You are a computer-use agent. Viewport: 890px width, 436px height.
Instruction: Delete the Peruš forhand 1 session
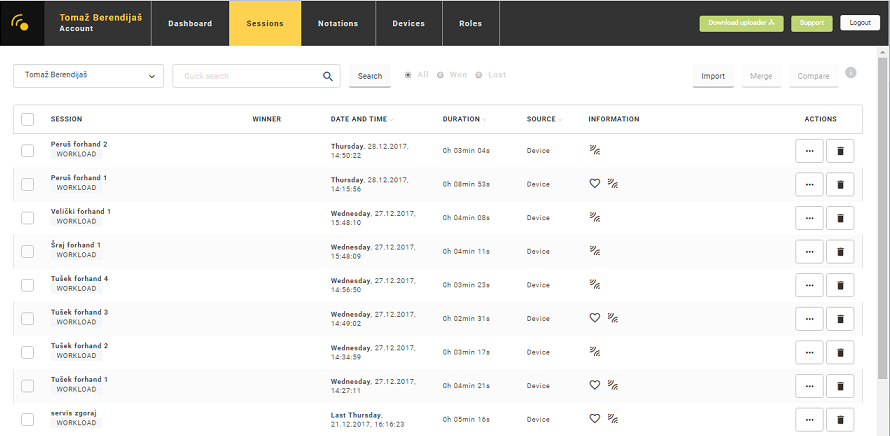coord(840,185)
